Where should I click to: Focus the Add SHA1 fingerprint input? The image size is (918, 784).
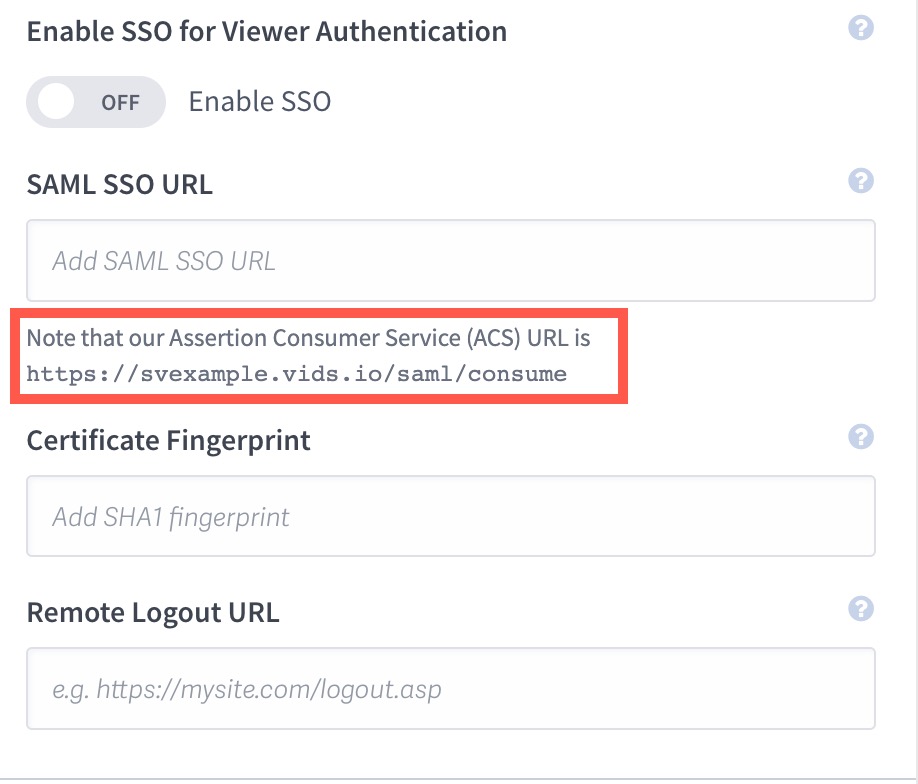click(x=450, y=516)
